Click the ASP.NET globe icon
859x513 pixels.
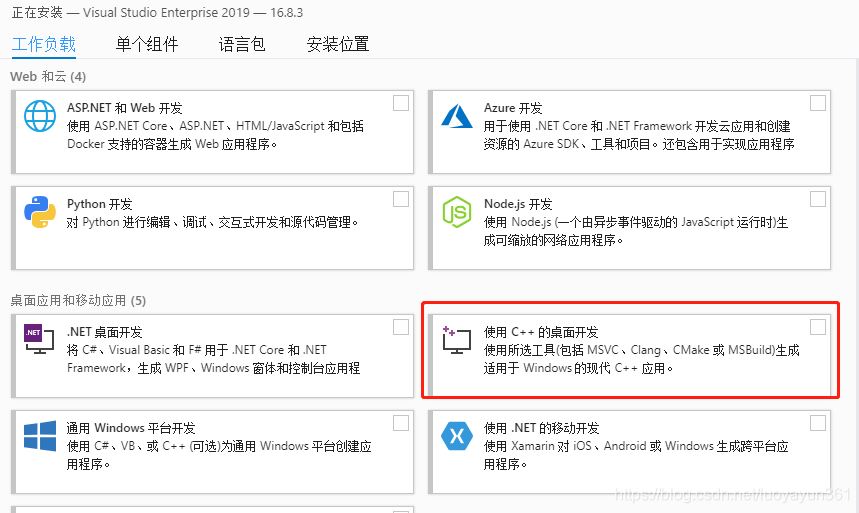coord(40,116)
